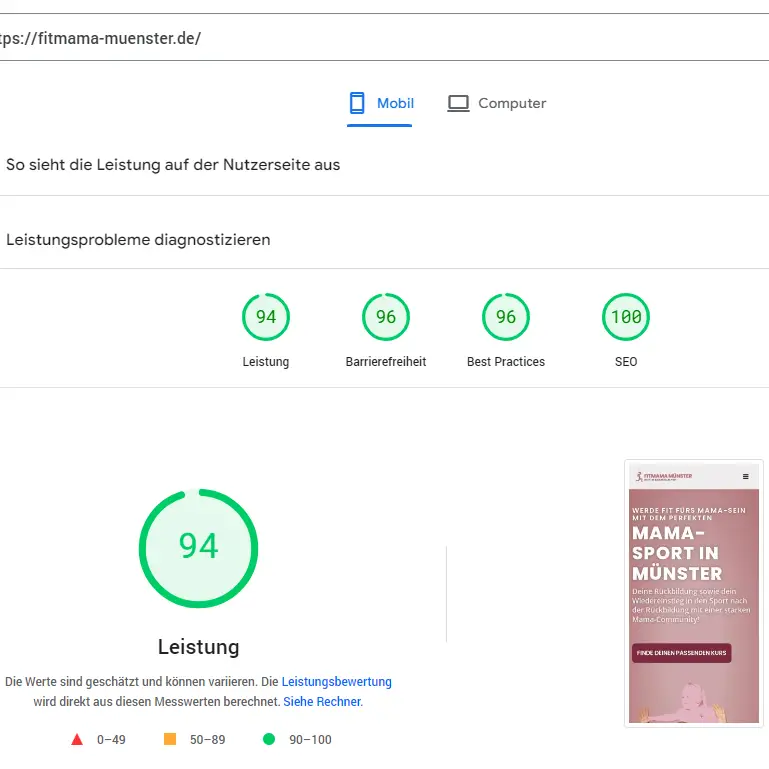This screenshot has width=769, height=769.
Task: Click the small Leistung gauge showing 94
Action: click(x=266, y=317)
